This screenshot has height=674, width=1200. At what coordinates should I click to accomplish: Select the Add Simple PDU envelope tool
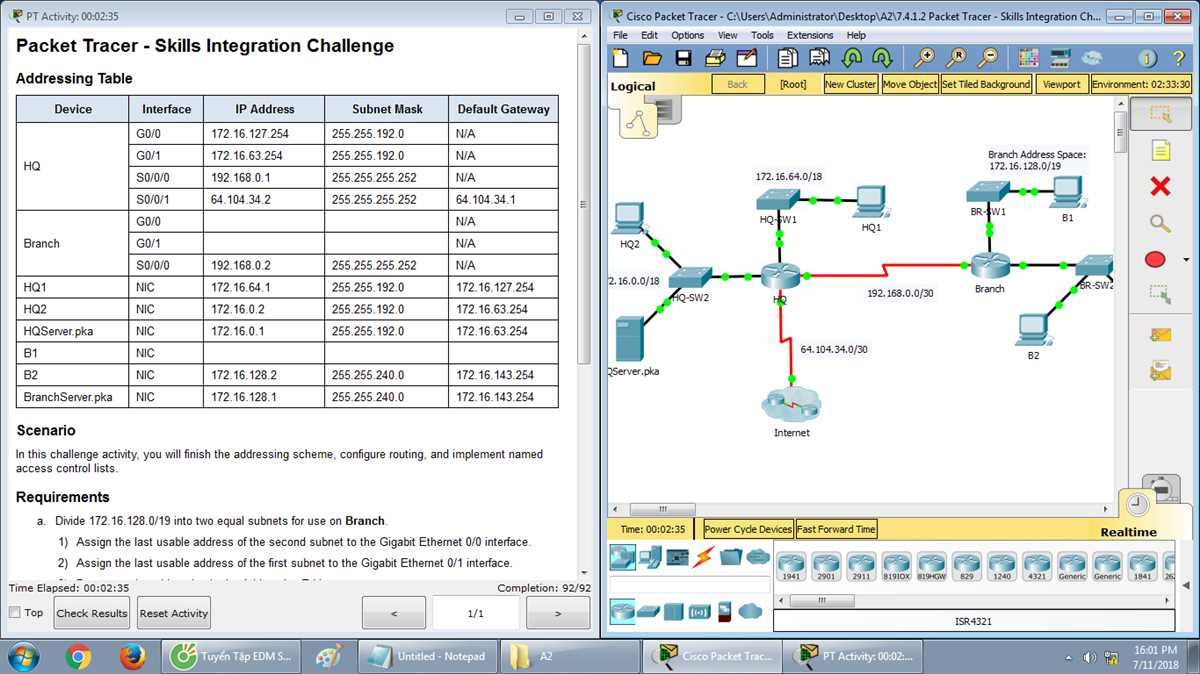1160,334
